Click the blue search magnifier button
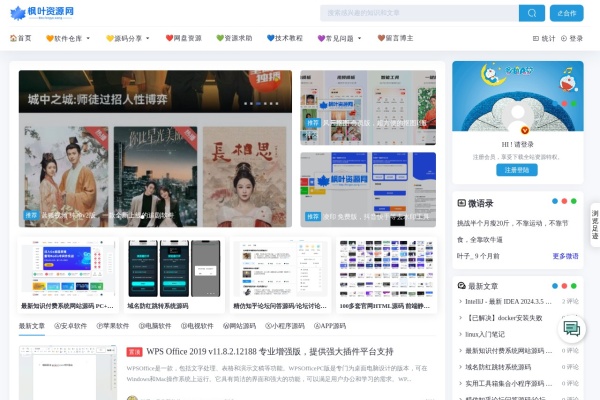Viewport: 600px width, 400px height. [531, 13]
